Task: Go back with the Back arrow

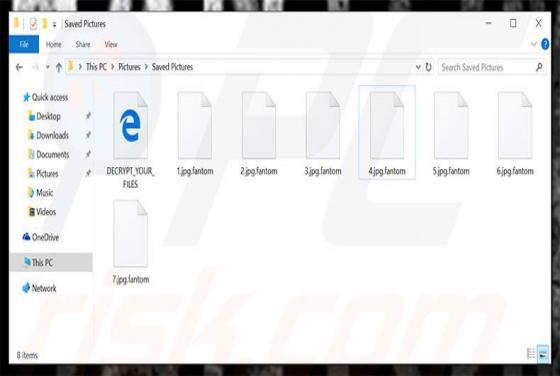Action: coord(19,67)
